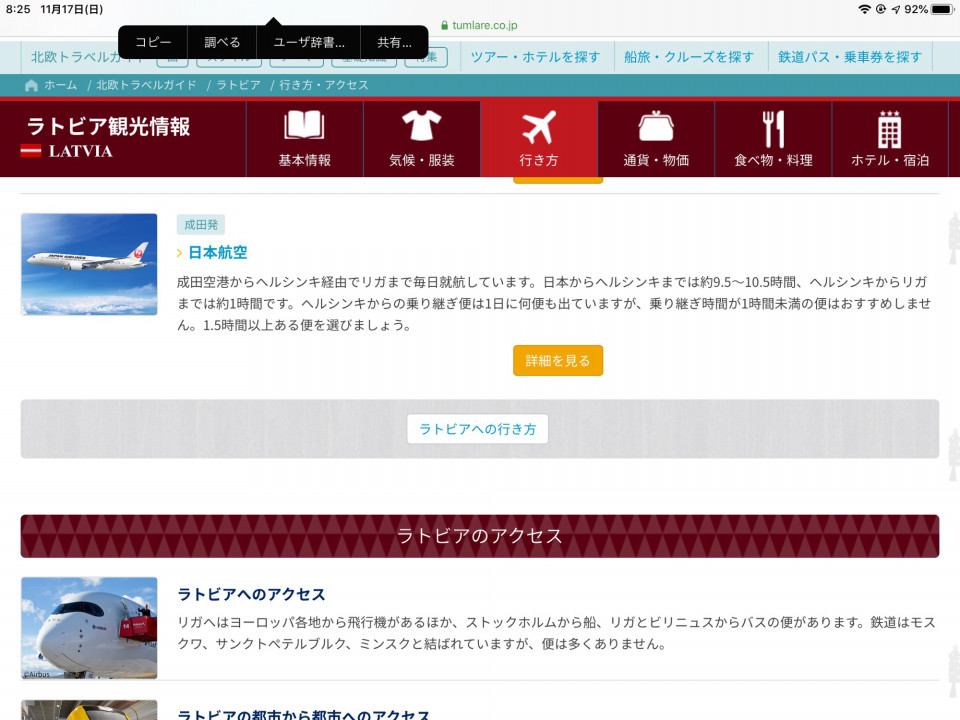This screenshot has height=720, width=960.
Task: Open the ラトビアへのアクセス heading link
Action: [251, 594]
